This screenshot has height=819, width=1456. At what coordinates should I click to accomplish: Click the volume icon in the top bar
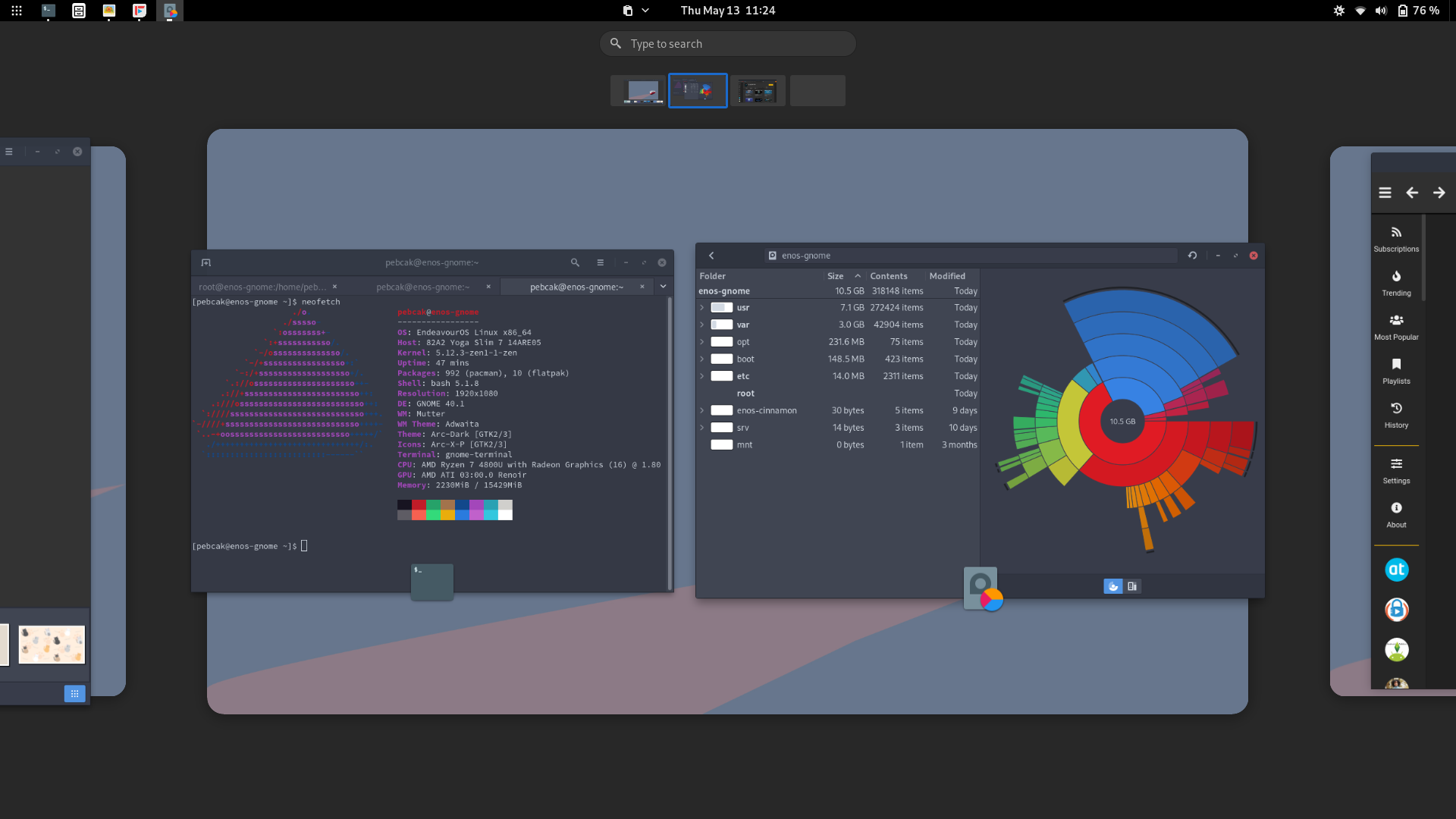1382,11
